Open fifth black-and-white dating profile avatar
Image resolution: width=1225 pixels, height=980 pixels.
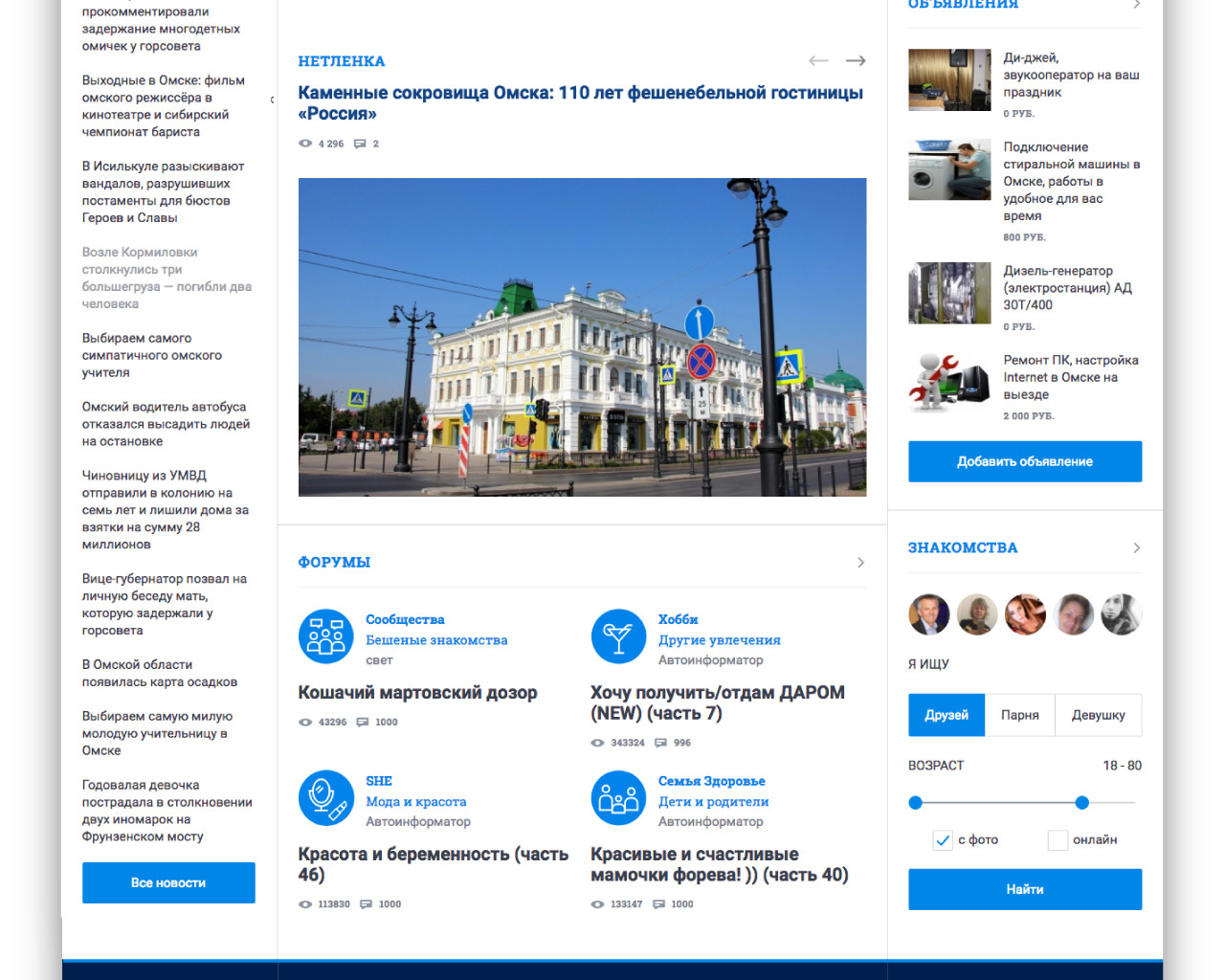click(1121, 614)
